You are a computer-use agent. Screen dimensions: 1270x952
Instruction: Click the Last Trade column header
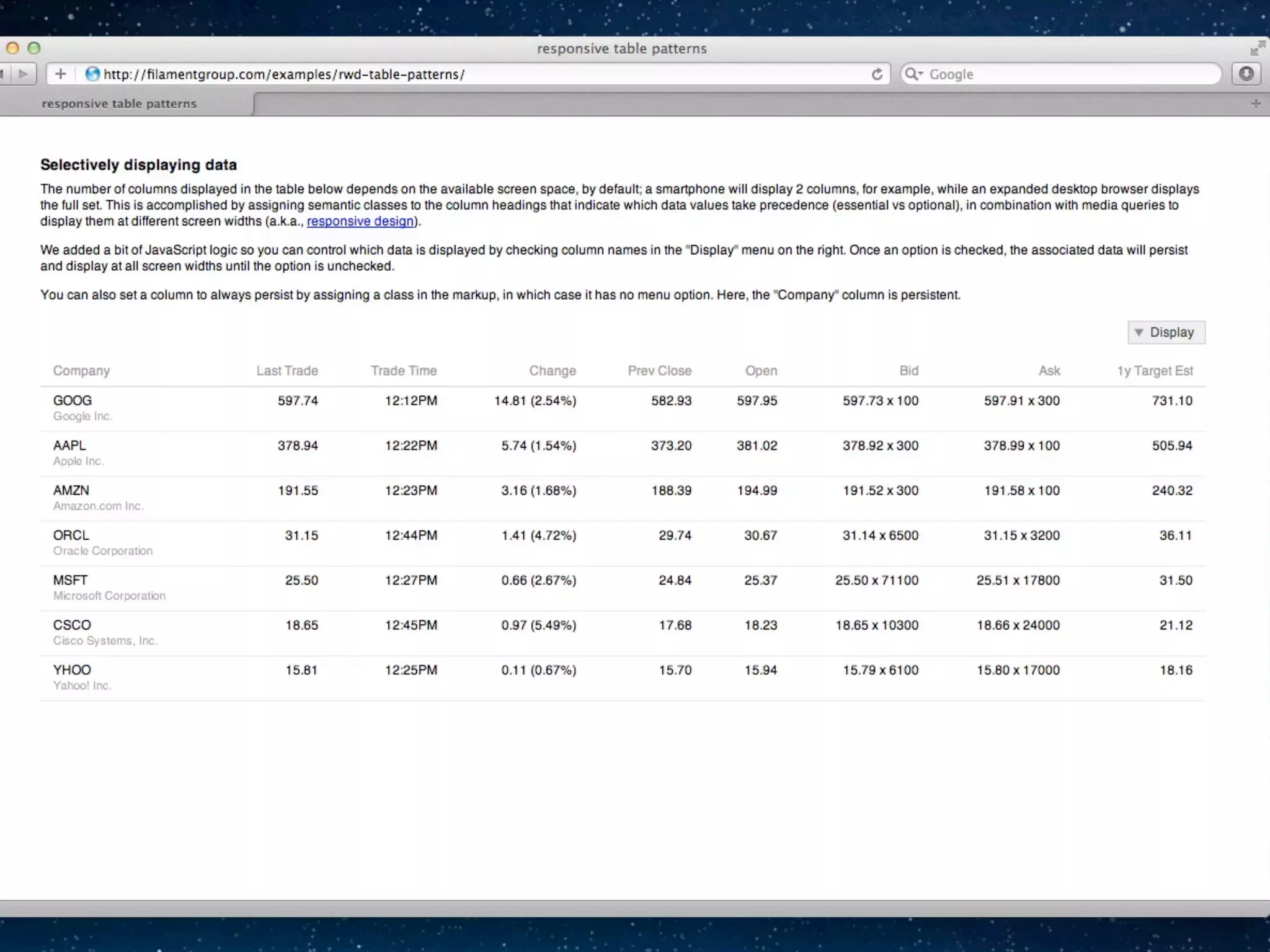287,371
